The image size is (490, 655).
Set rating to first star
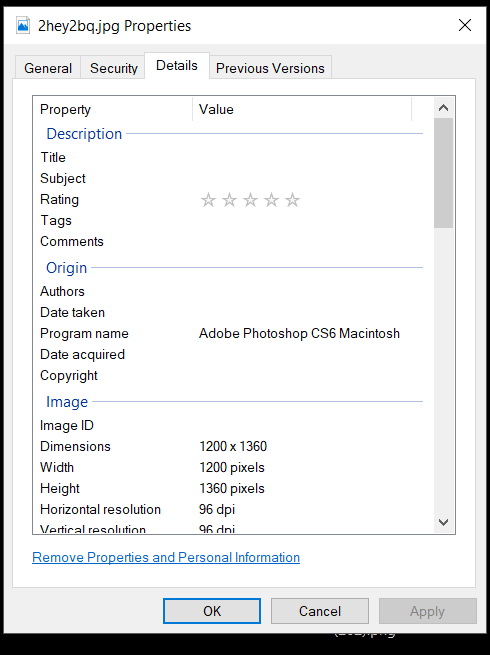tap(208, 200)
